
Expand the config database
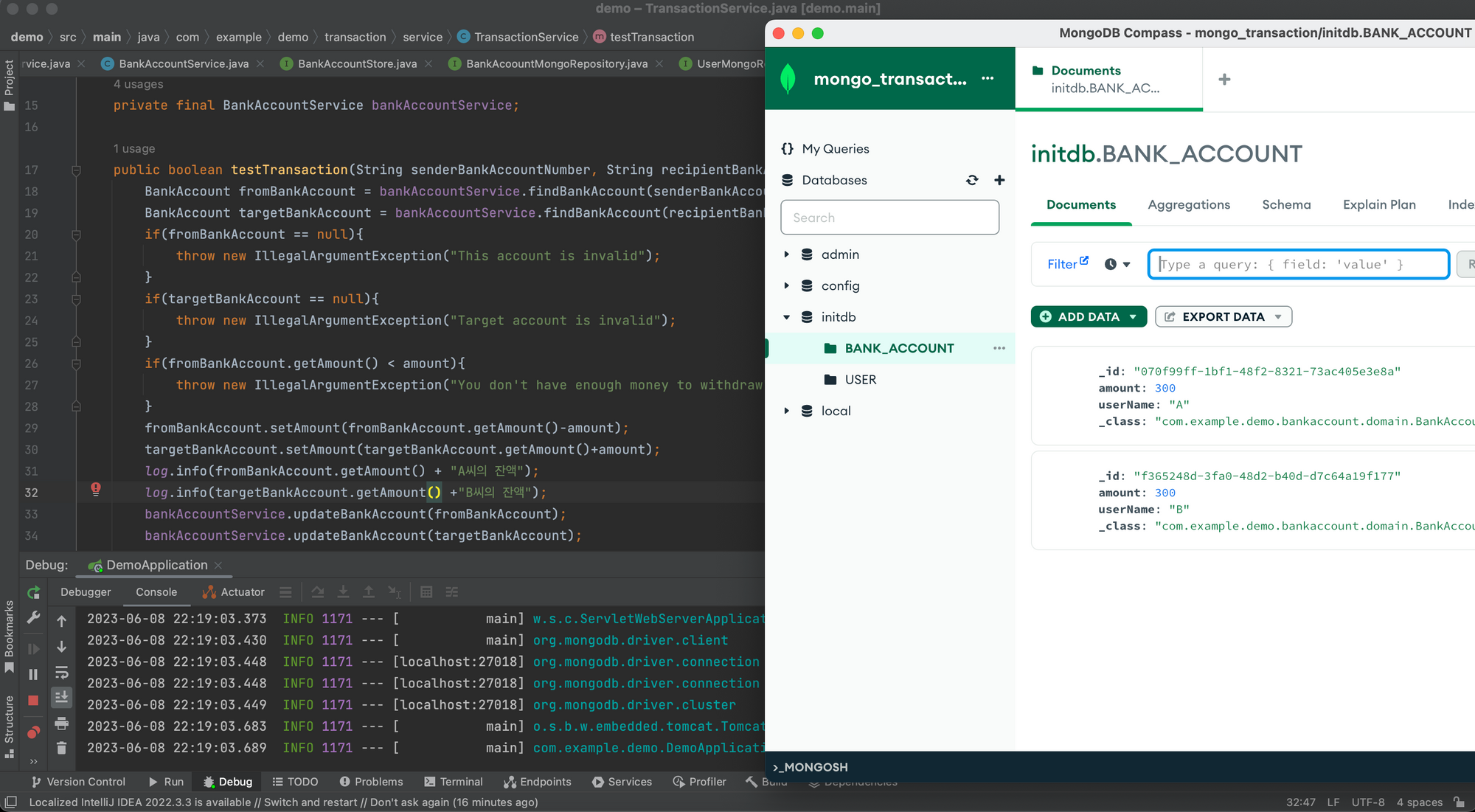point(786,285)
